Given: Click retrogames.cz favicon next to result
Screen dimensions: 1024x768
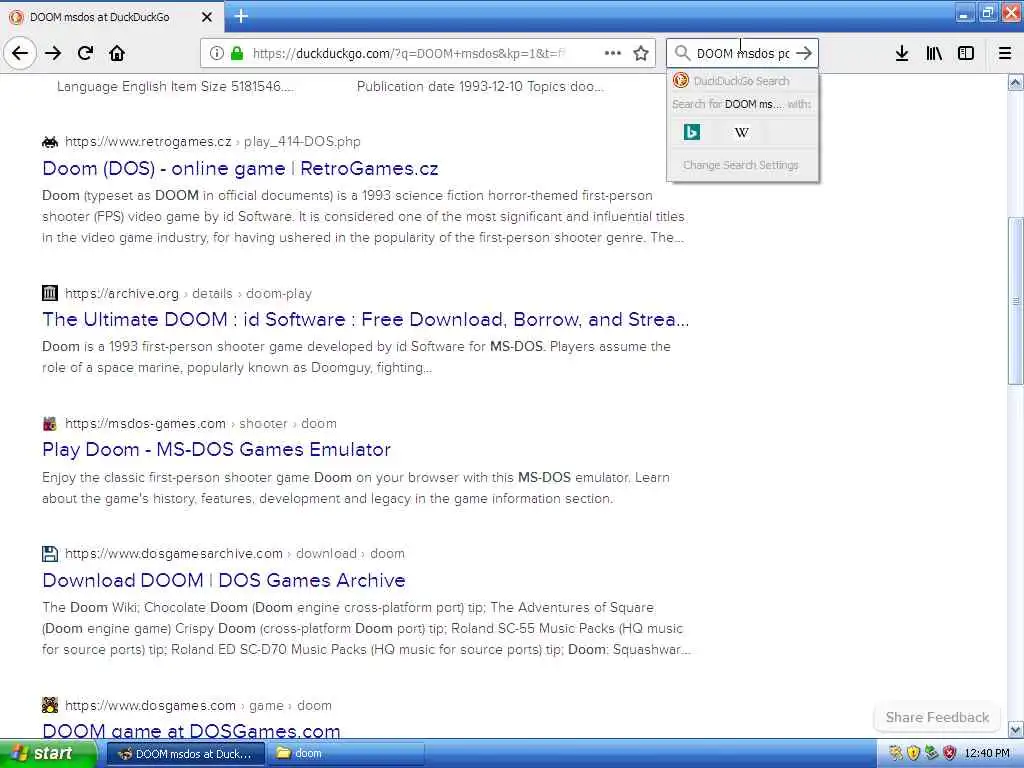Looking at the screenshot, I should tap(50, 142).
